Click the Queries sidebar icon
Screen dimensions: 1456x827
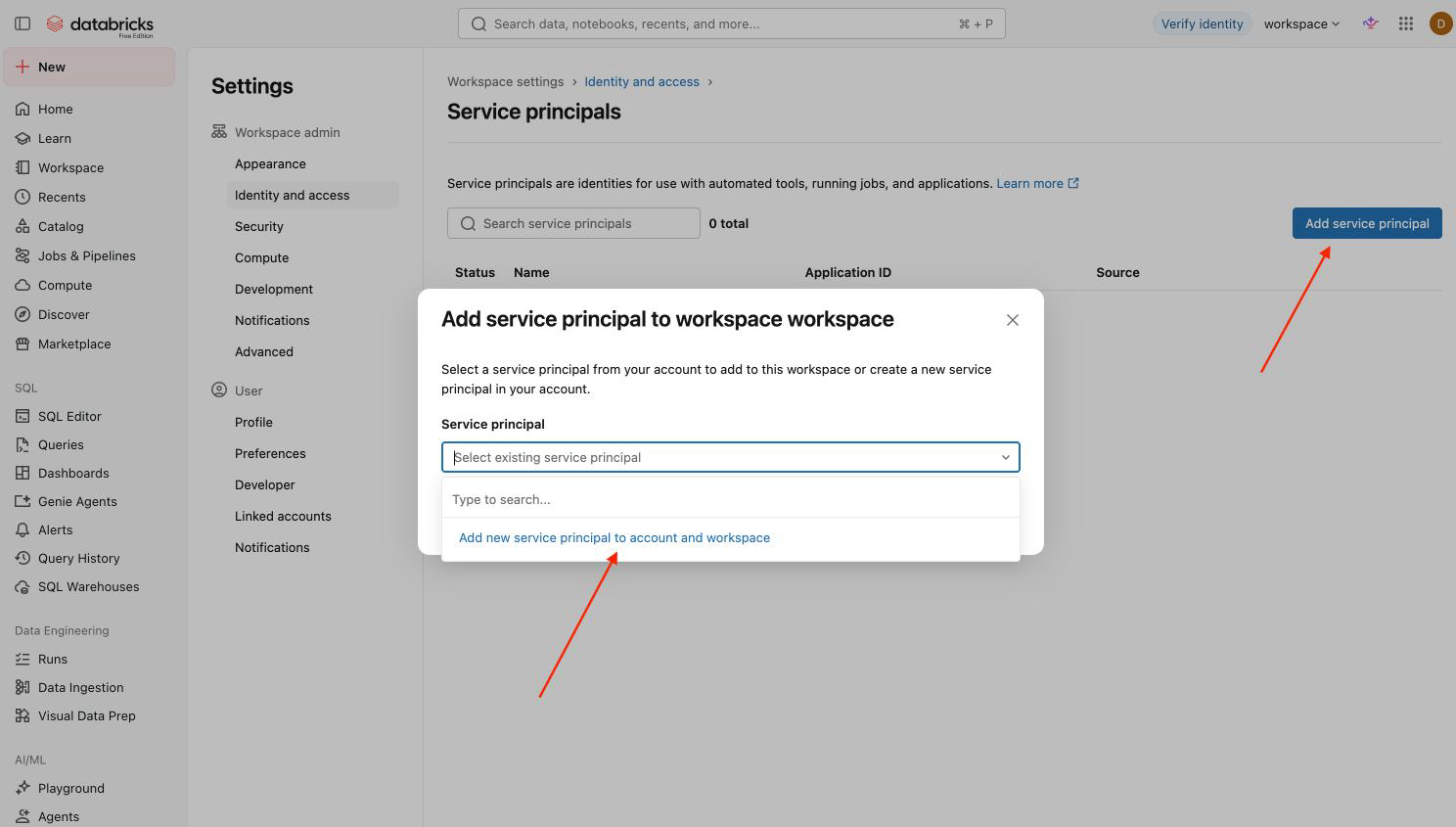click(23, 444)
